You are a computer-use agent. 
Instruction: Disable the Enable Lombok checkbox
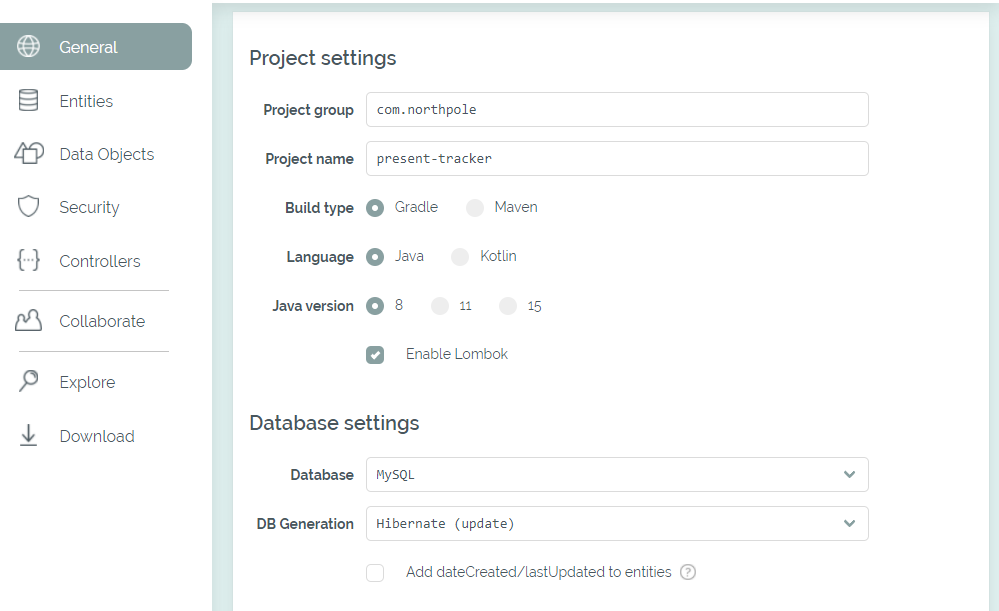(x=375, y=355)
